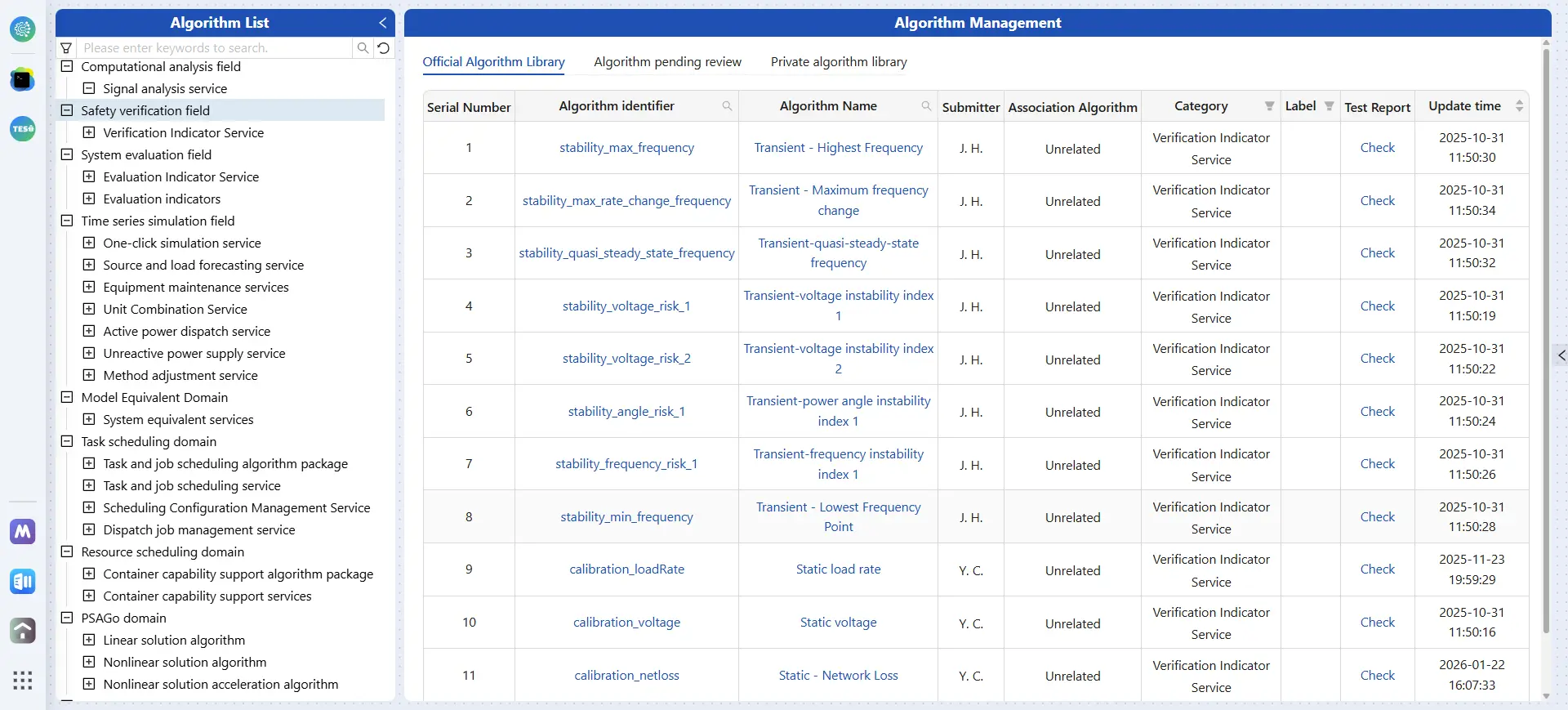Expand the Verification Indicator Service tree node

[x=89, y=132]
